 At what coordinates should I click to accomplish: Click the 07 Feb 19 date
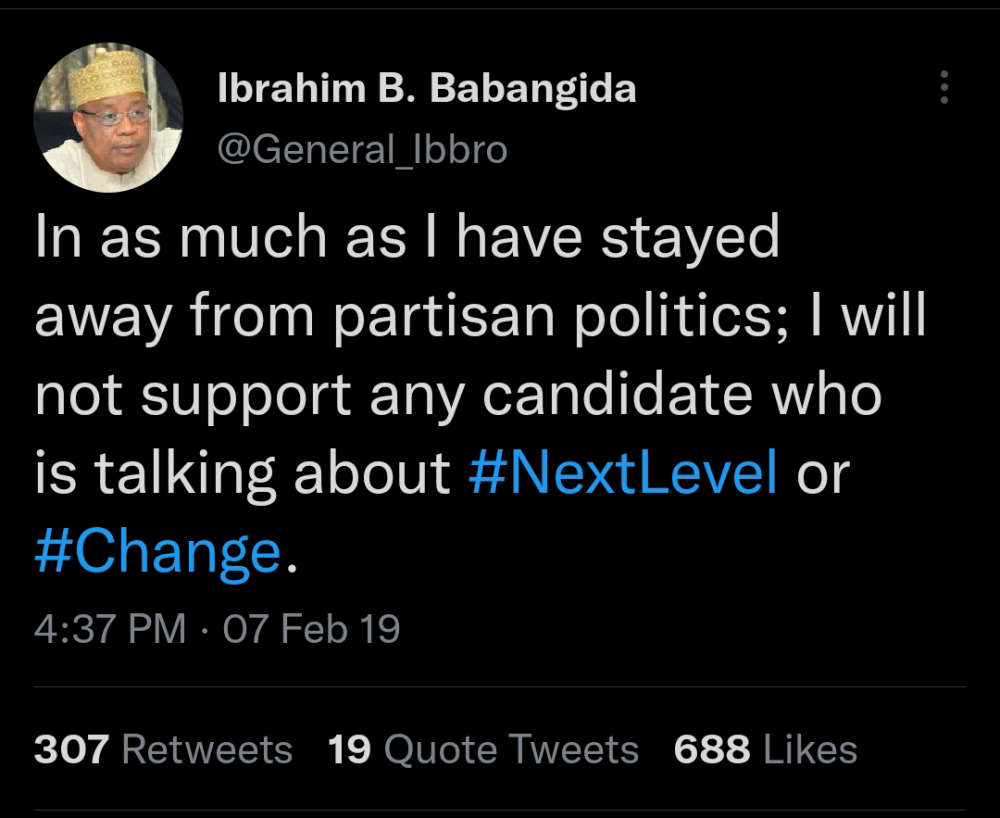[311, 628]
